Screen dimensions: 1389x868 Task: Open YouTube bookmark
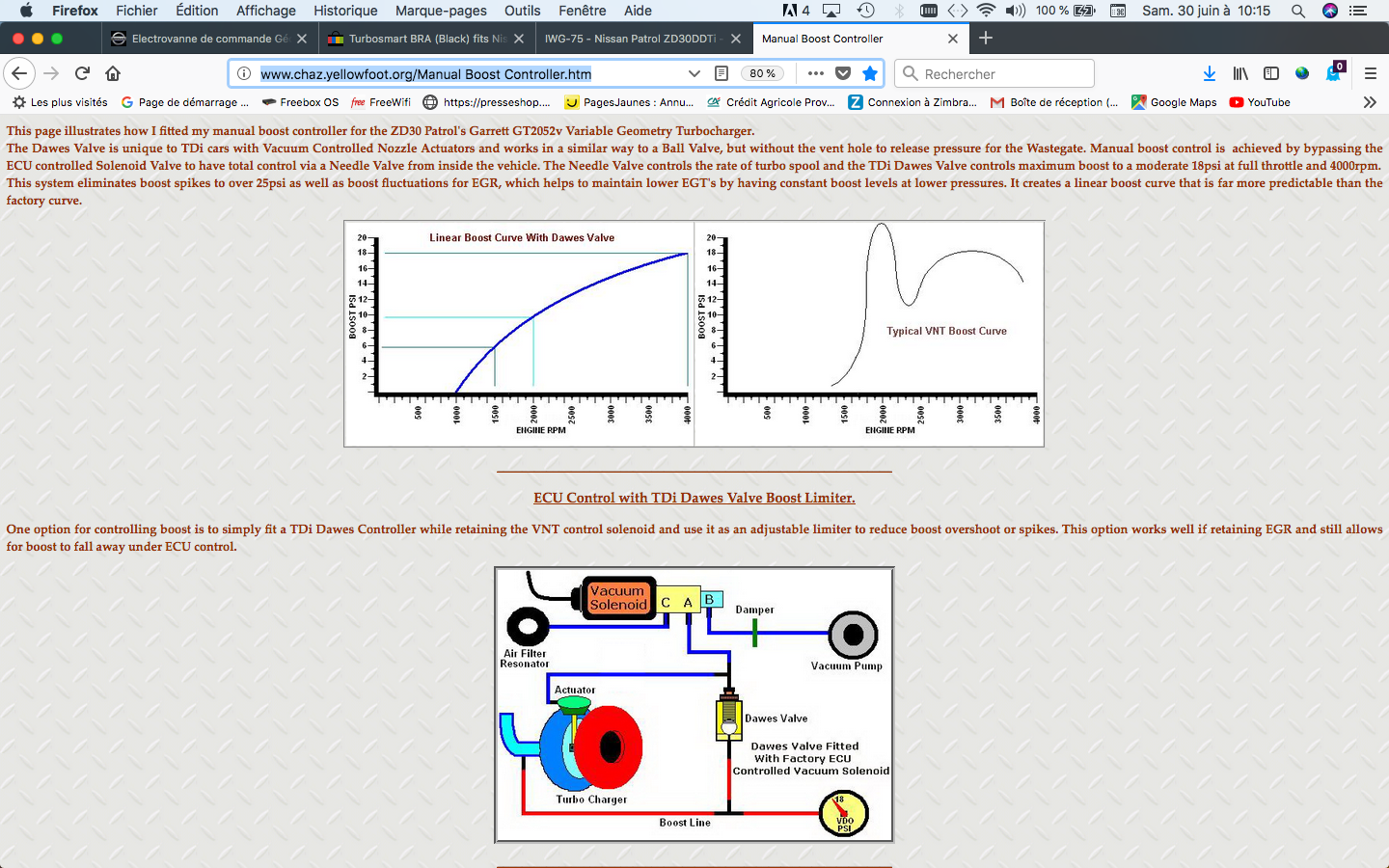pyautogui.click(x=1260, y=102)
